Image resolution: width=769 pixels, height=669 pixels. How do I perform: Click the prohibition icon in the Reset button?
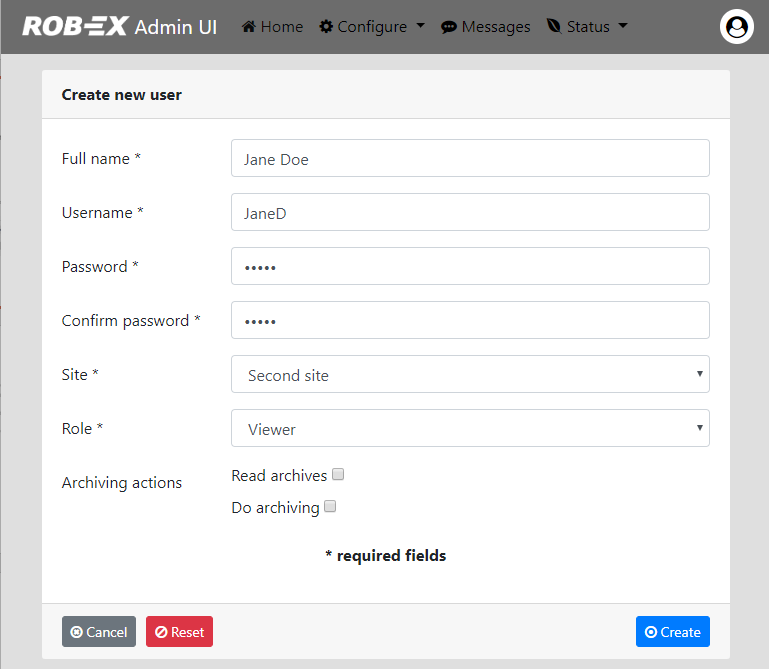[161, 632]
